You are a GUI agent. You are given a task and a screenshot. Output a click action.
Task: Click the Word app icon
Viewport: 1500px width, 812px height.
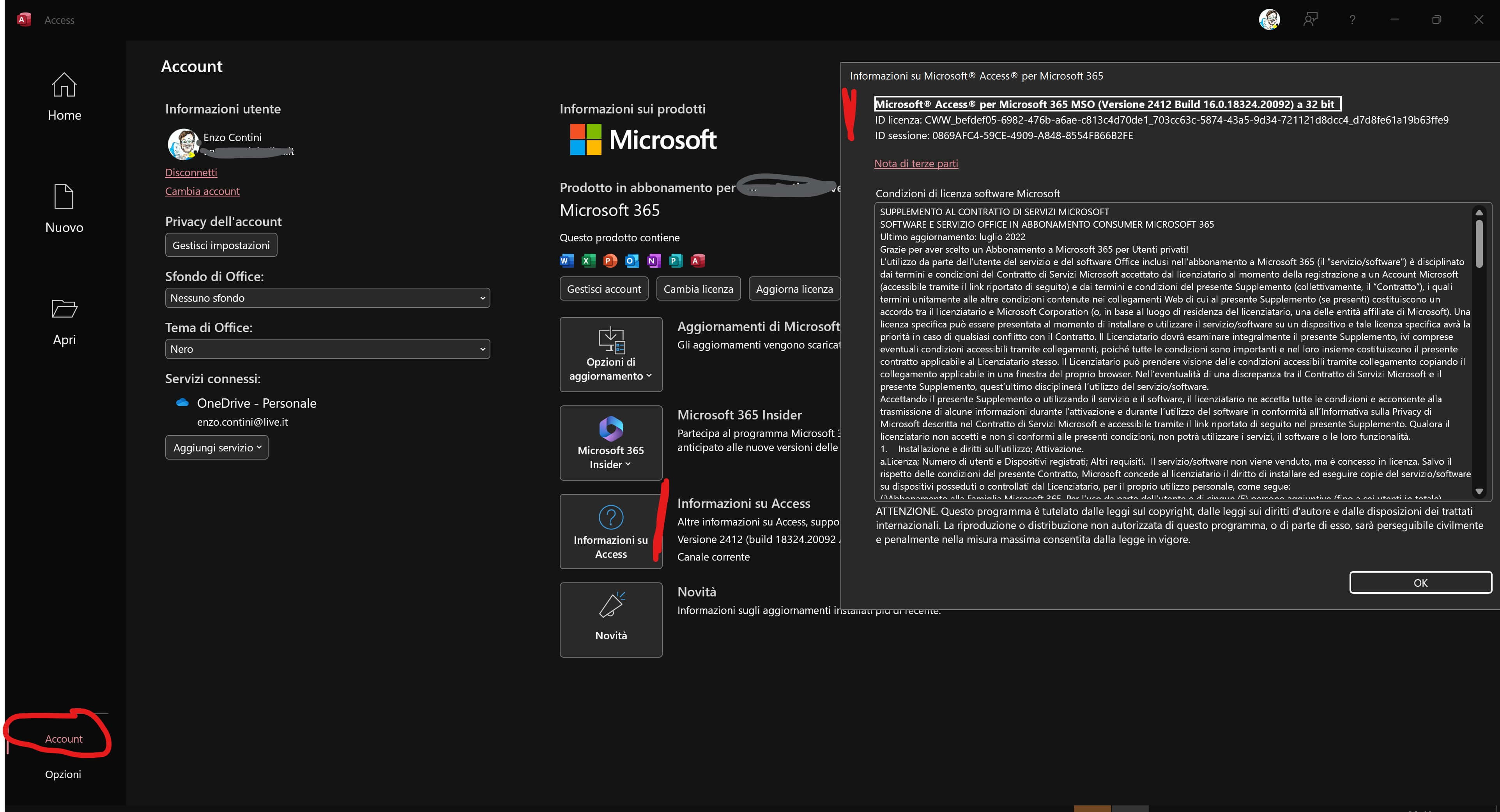pyautogui.click(x=566, y=261)
